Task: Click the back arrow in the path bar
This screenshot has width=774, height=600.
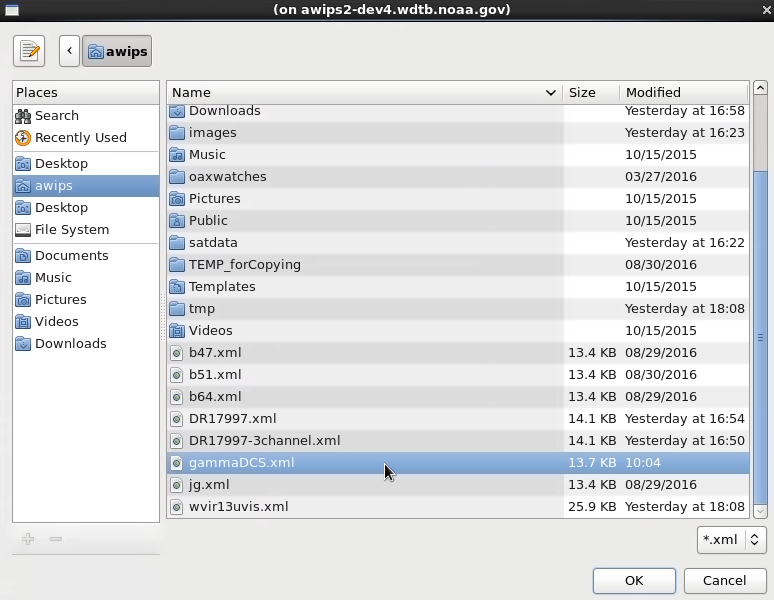Action: 69,51
